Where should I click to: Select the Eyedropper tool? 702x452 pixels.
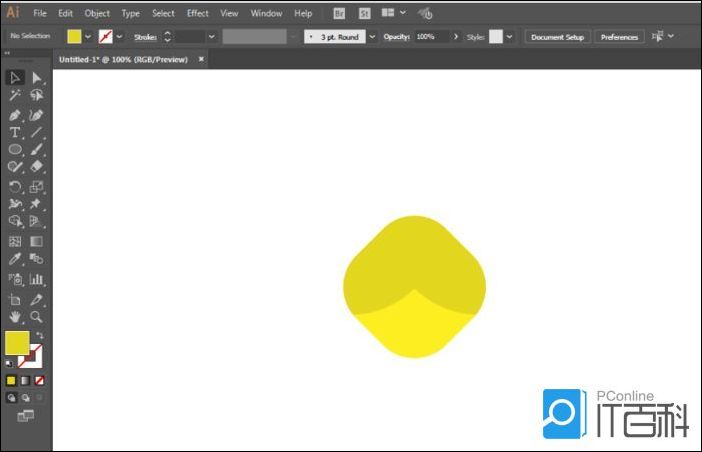pyautogui.click(x=15, y=259)
